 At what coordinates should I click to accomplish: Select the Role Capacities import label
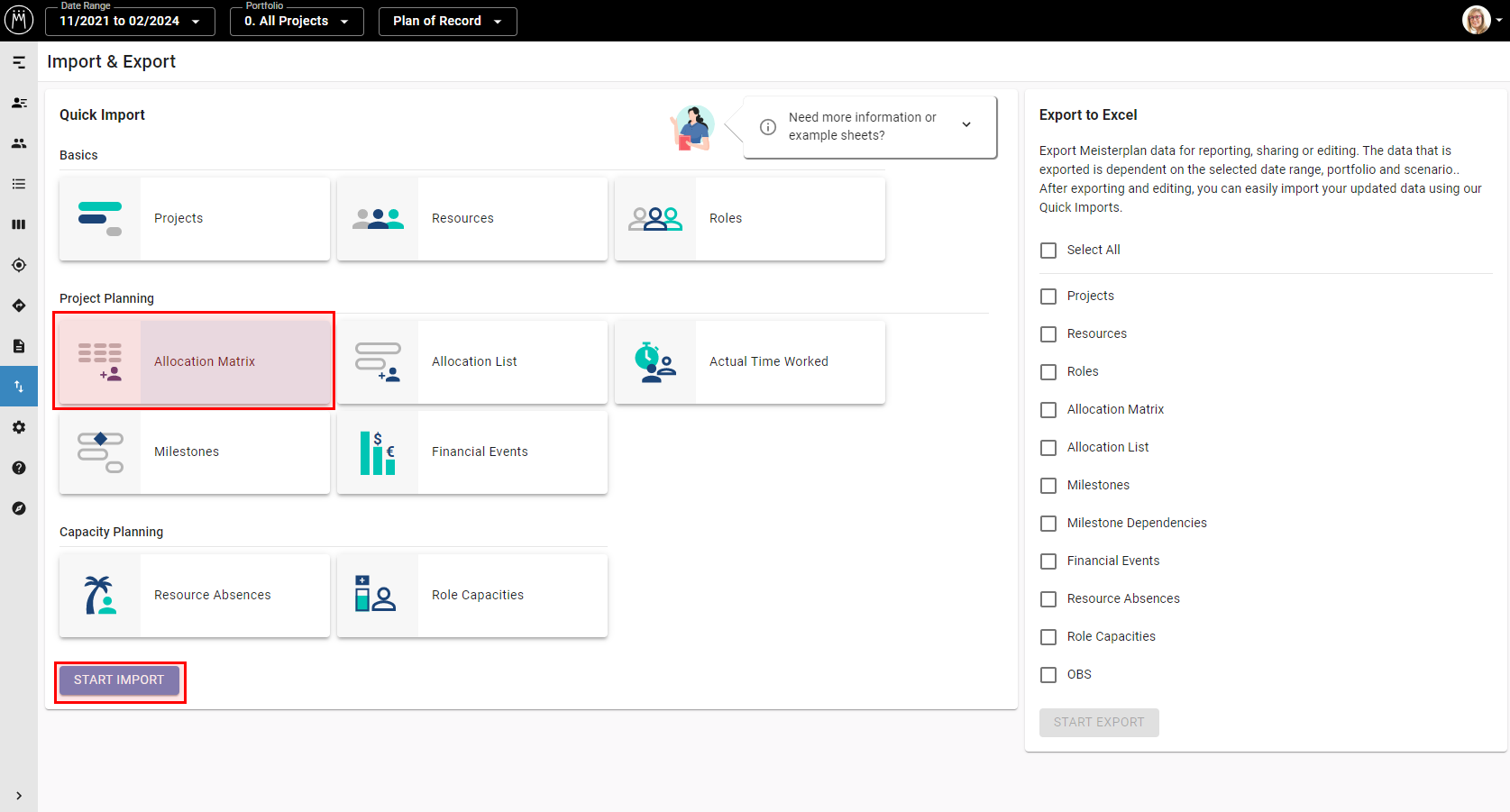tap(478, 595)
